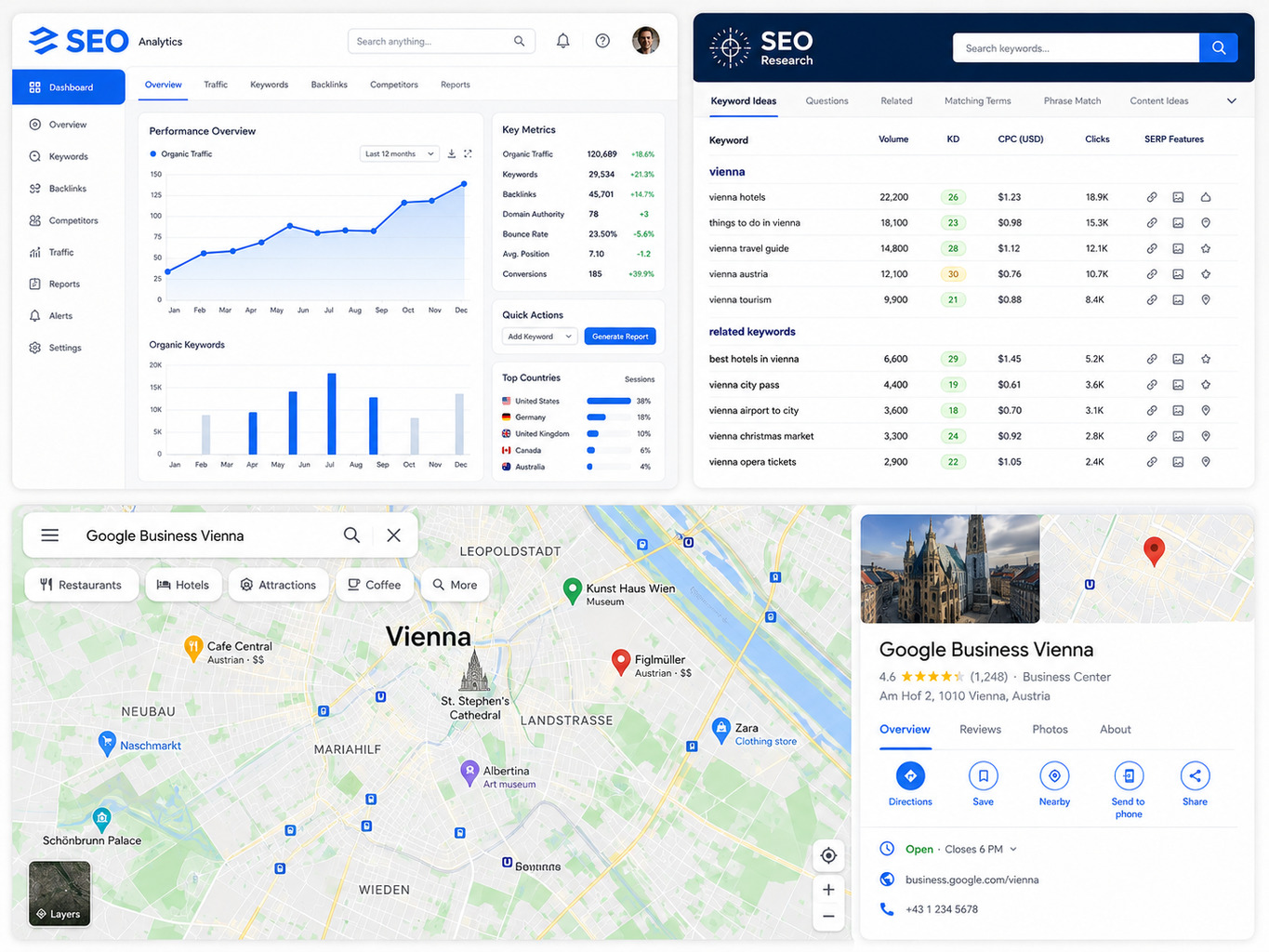Zoom in on the map
Viewport: 1269px width, 952px height.
(828, 890)
